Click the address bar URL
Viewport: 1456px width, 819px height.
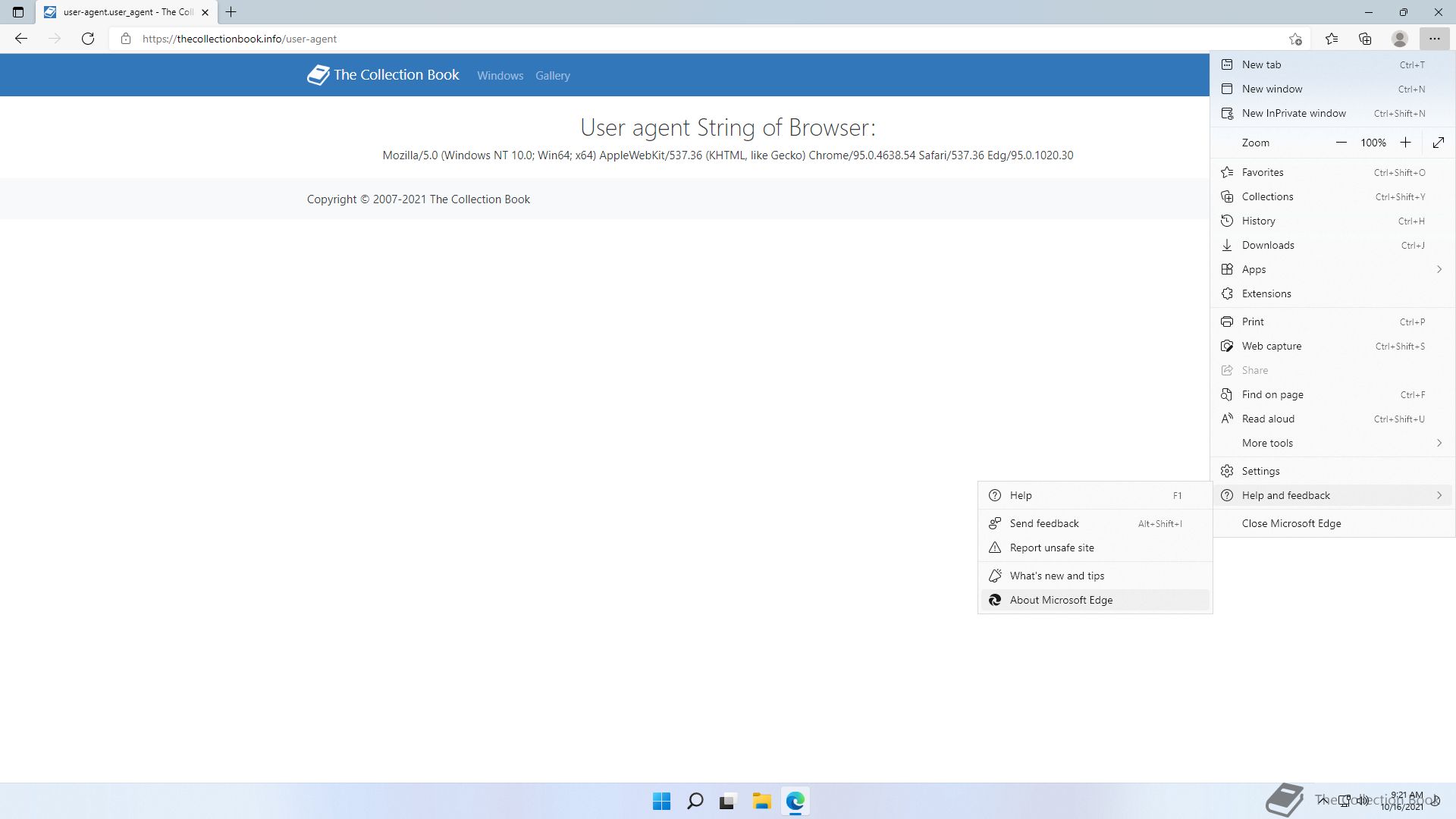(x=240, y=39)
